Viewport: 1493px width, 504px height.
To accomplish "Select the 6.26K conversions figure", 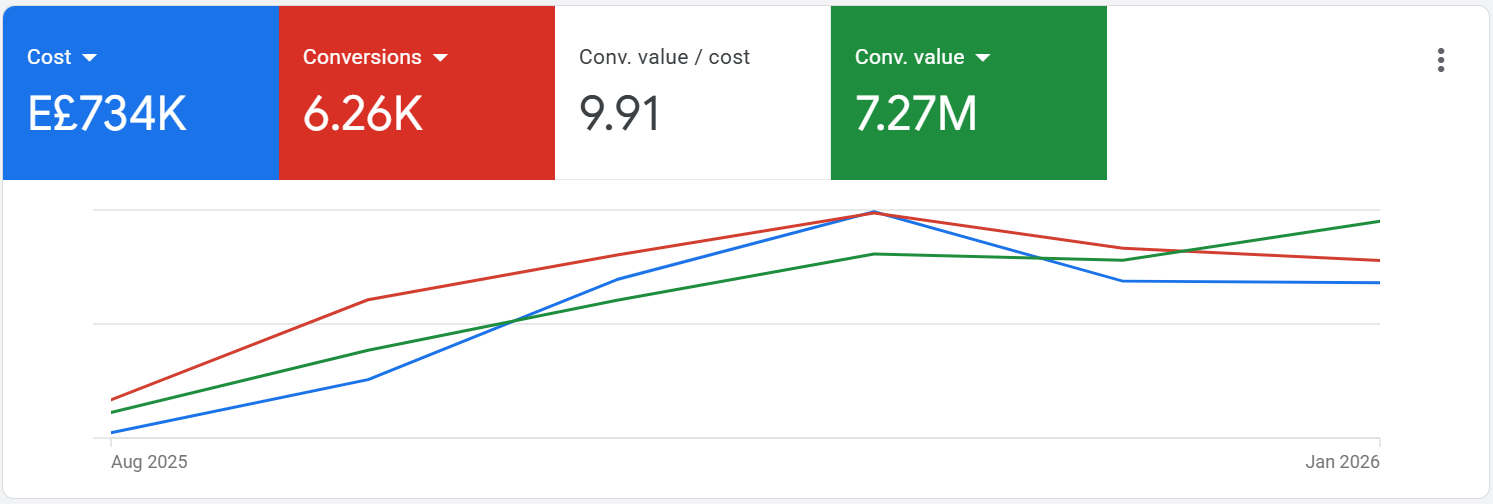I will [363, 115].
